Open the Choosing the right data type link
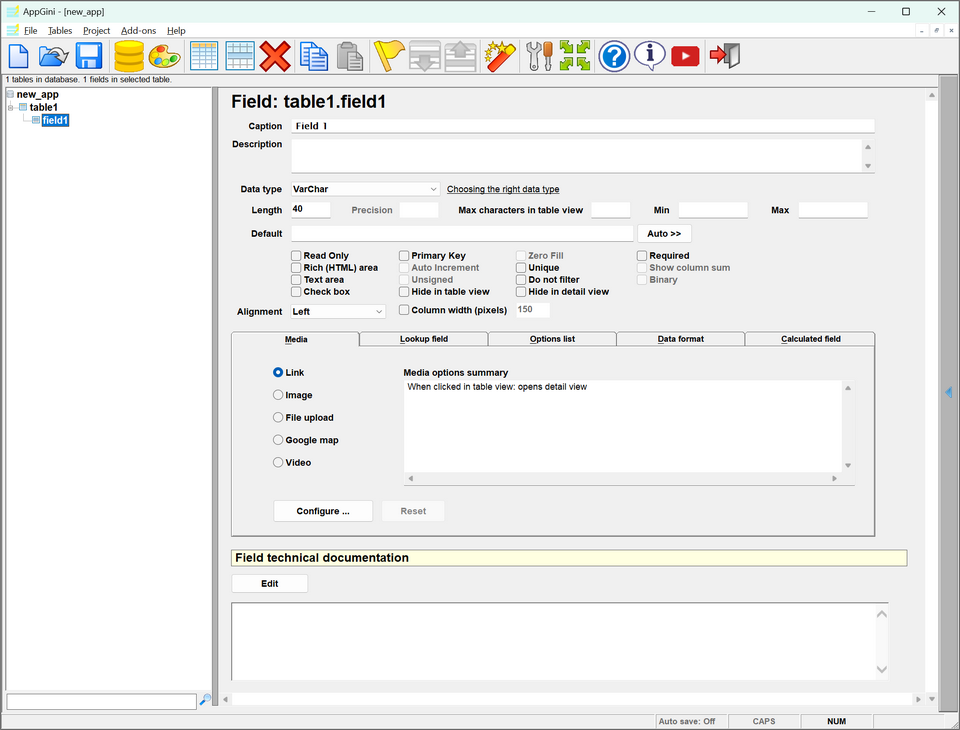The image size is (960, 730). [504, 189]
